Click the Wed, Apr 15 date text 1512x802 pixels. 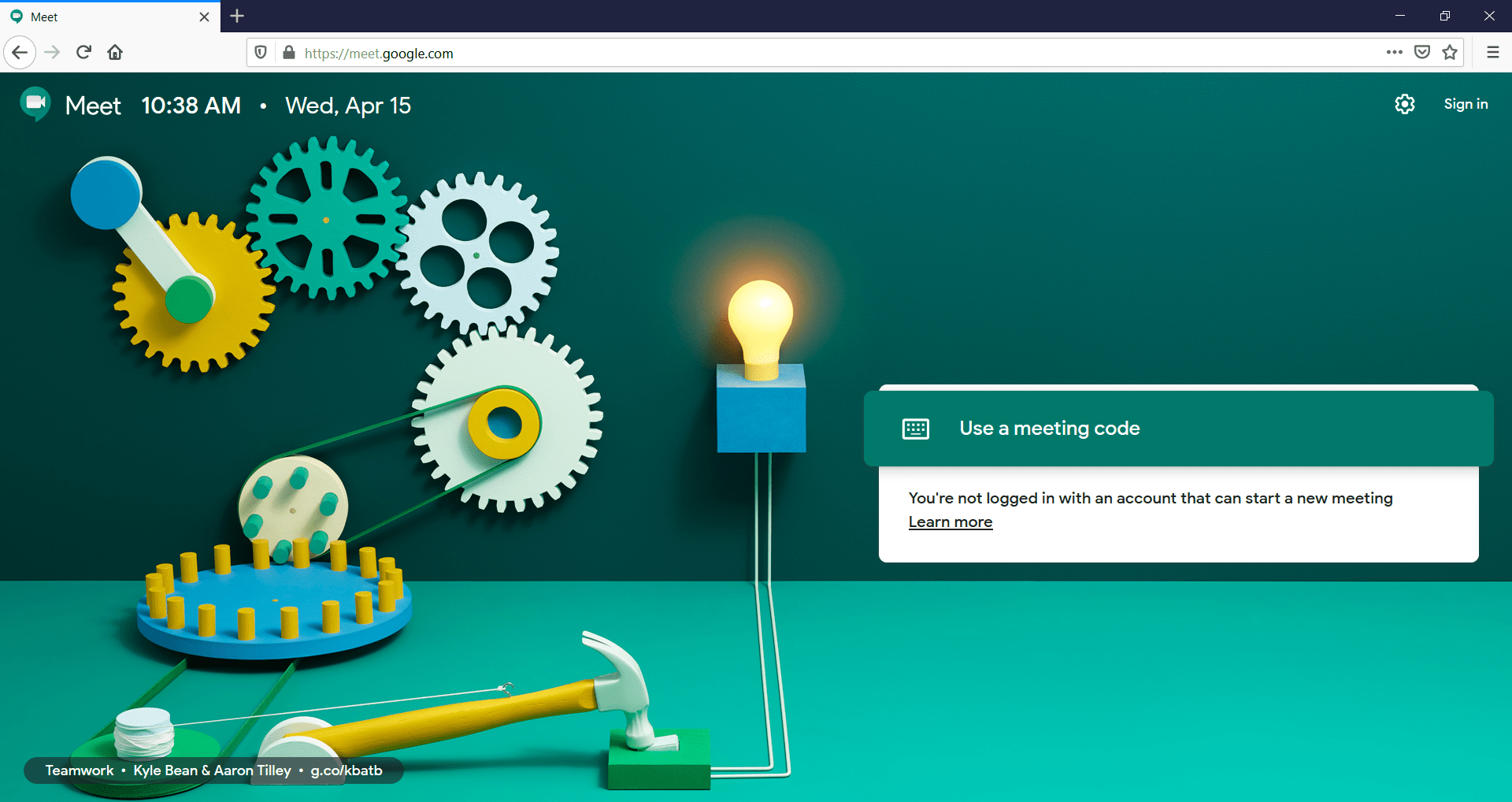[x=348, y=106]
